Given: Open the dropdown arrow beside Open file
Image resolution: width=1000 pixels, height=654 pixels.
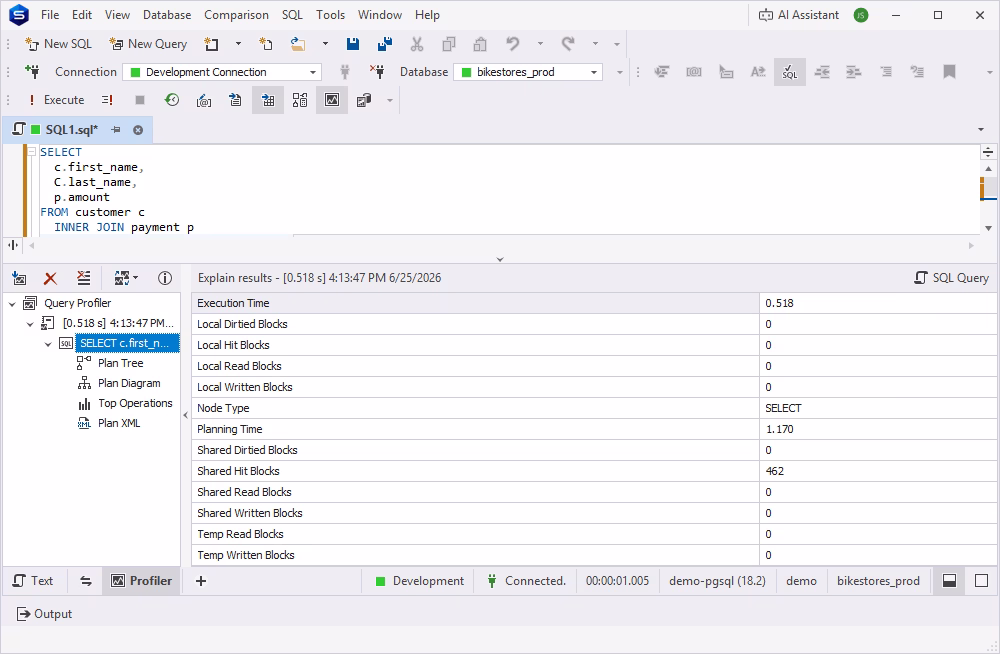Looking at the screenshot, I should point(325,44).
